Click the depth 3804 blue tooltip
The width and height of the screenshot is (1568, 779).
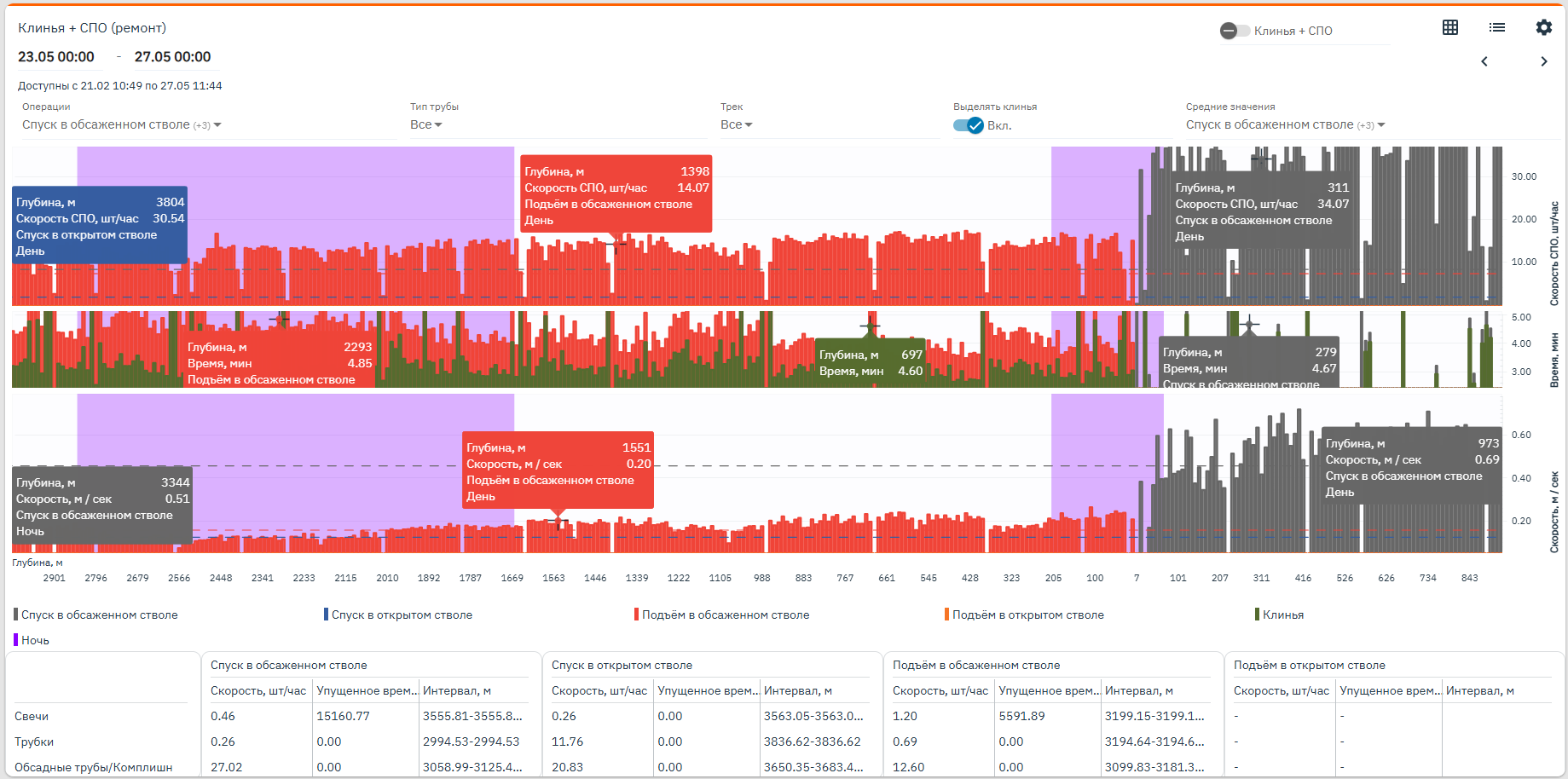(100, 226)
